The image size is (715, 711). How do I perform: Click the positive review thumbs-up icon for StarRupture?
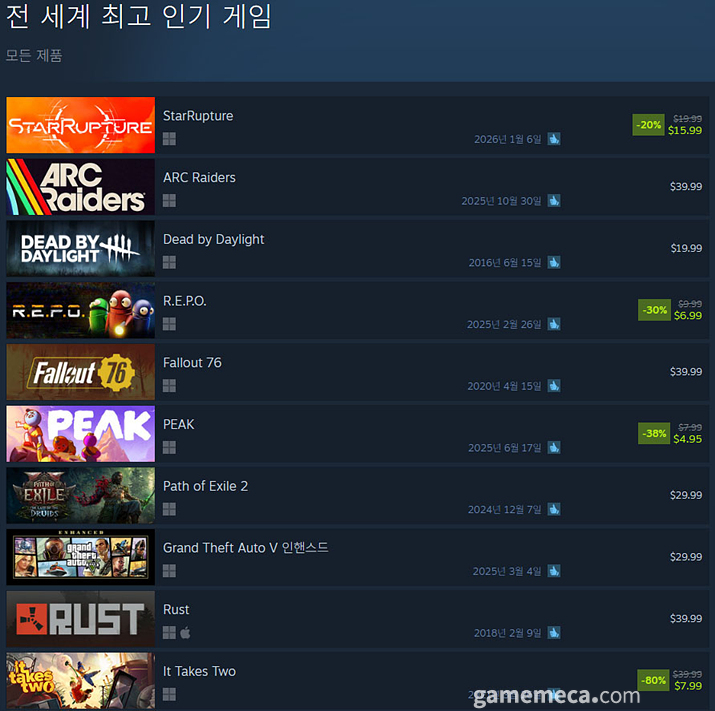(554, 139)
